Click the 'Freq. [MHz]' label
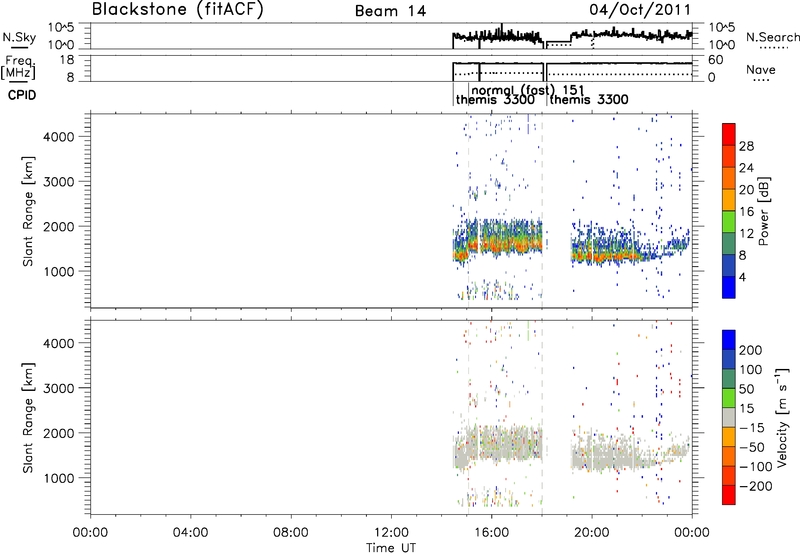The width and height of the screenshot is (800, 554). point(19,67)
